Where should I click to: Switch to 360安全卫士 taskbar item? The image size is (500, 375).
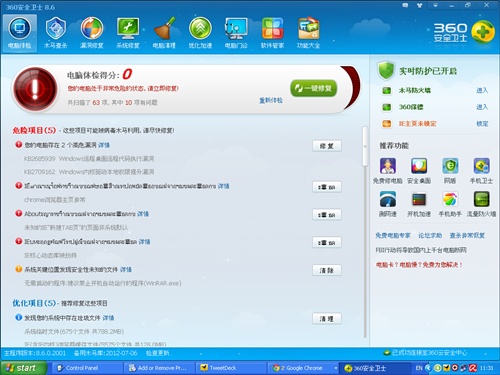pos(375,368)
